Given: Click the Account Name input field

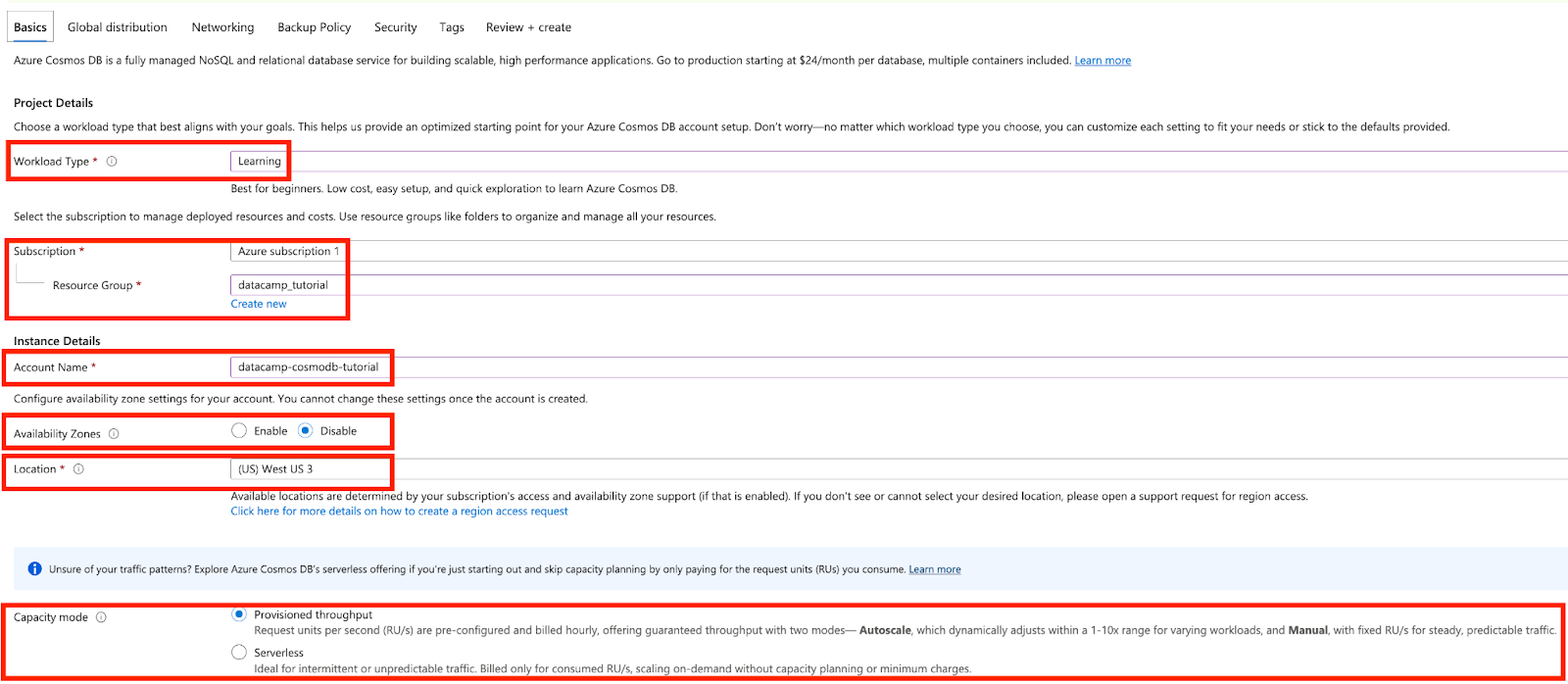Looking at the screenshot, I should 899,367.
